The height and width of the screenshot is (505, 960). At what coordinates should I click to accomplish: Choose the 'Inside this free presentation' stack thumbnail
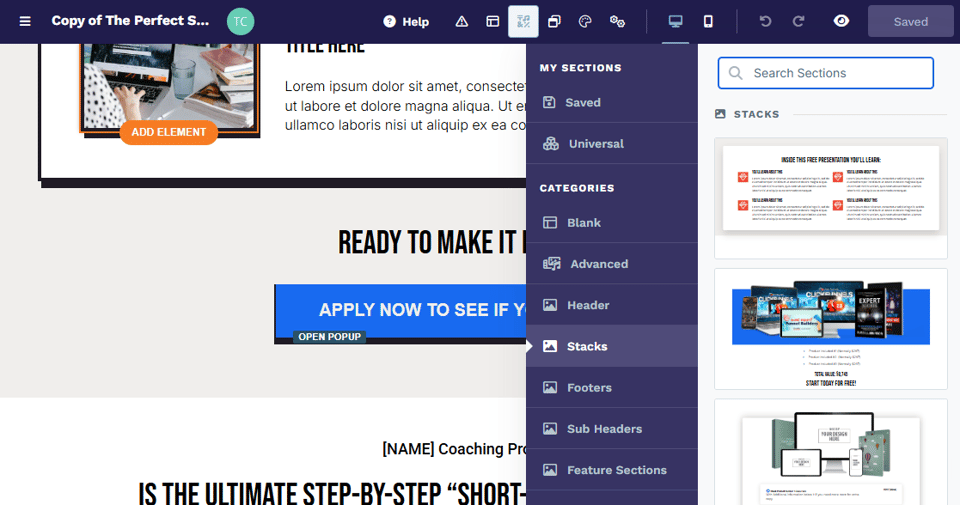coord(831,198)
